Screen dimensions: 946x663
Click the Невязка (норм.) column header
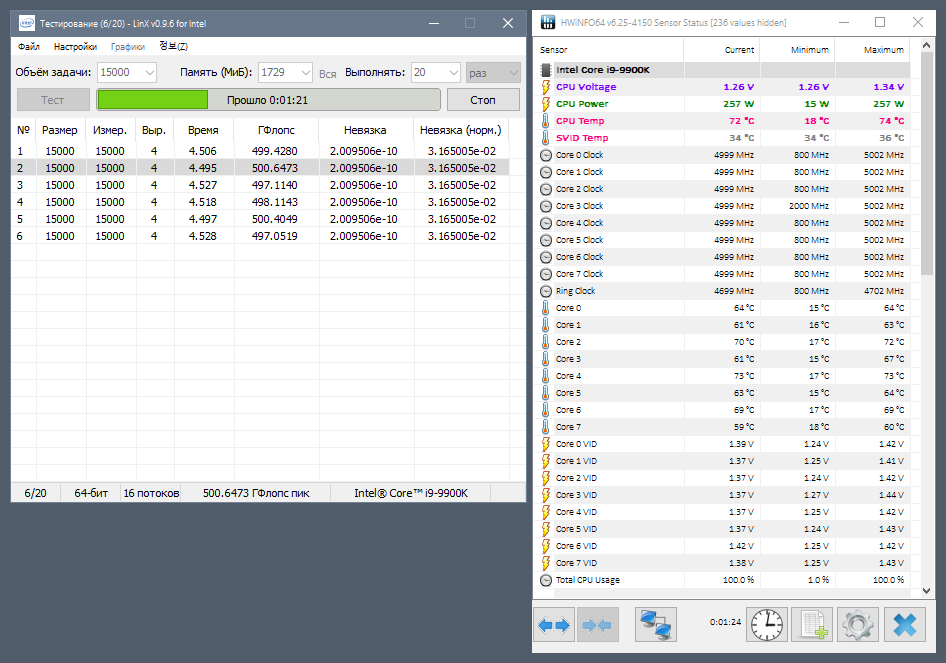coord(461,130)
